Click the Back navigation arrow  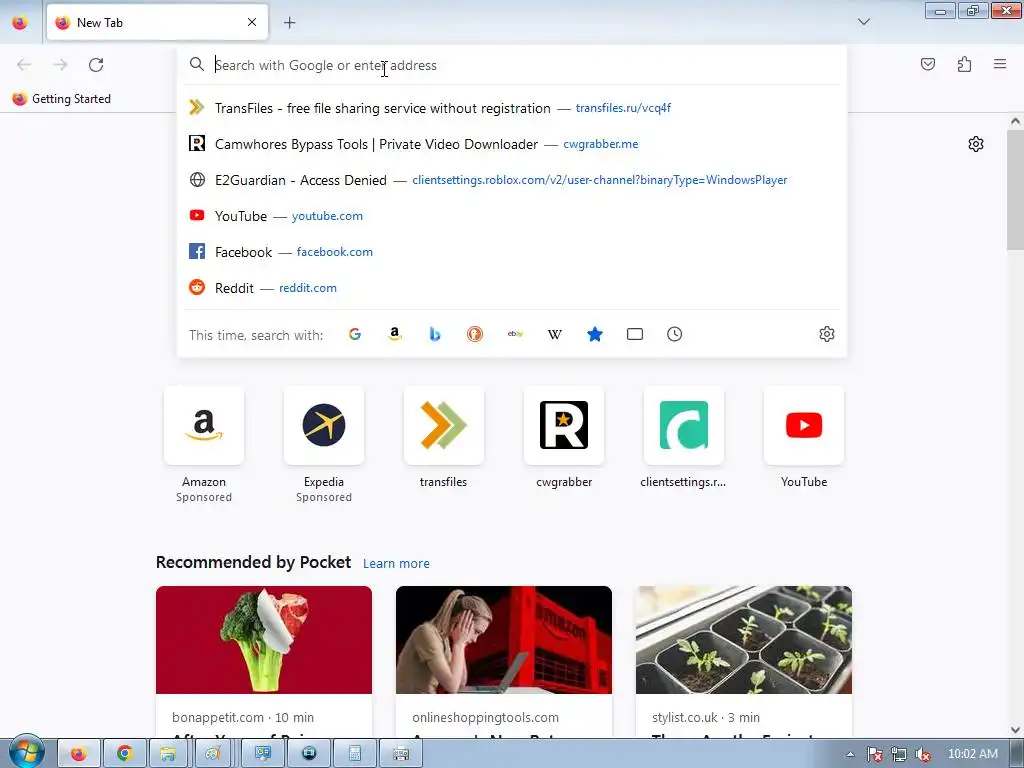24,65
